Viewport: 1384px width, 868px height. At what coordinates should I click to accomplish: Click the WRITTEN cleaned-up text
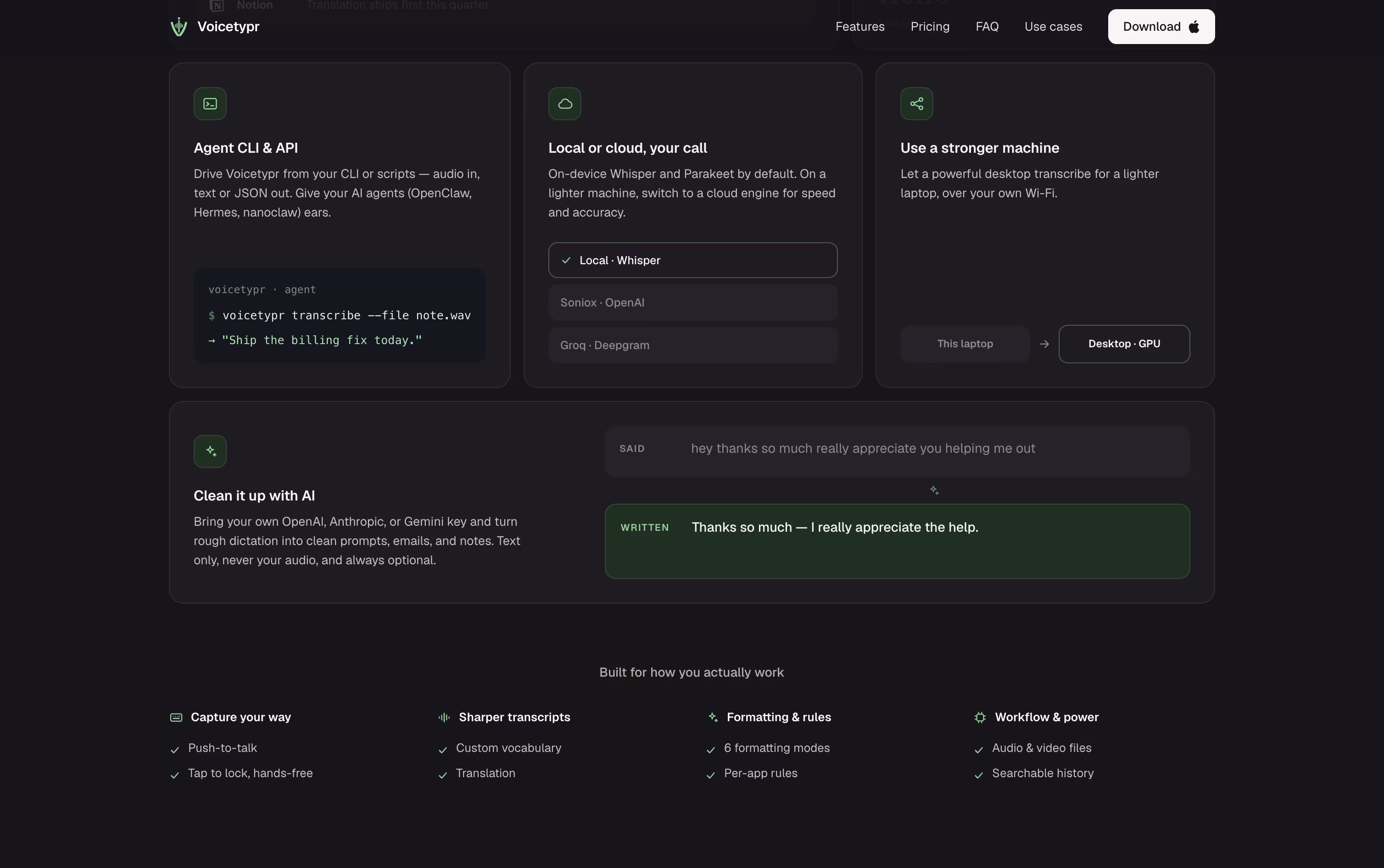[835, 527]
